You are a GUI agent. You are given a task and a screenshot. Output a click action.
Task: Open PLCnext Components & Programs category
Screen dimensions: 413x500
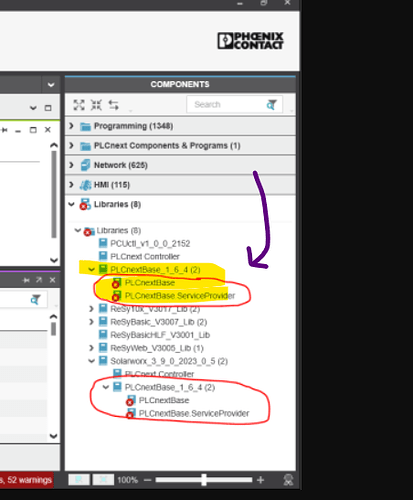pyautogui.click(x=180, y=145)
